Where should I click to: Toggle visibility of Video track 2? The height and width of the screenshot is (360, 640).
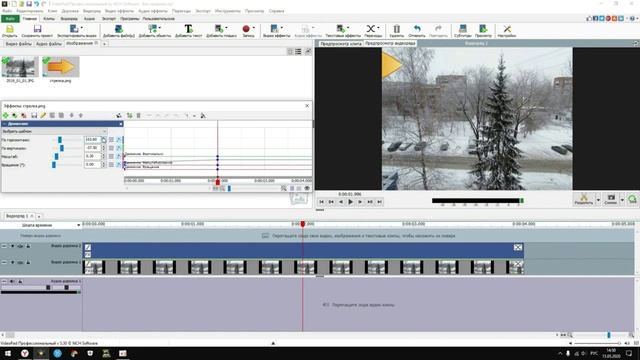[20, 246]
